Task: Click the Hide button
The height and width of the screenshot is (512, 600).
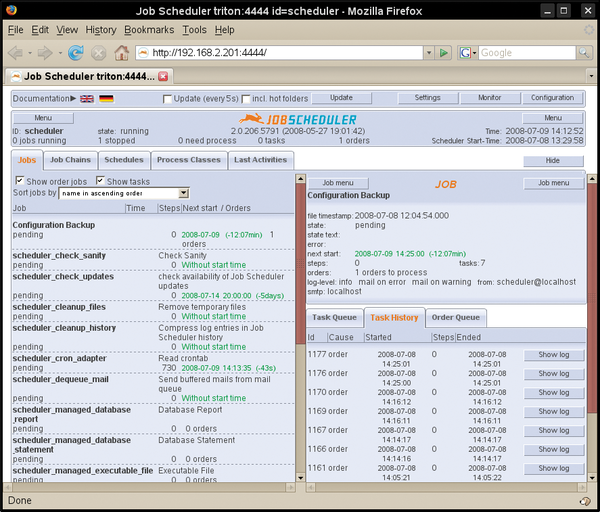Action: pyautogui.click(x=553, y=161)
